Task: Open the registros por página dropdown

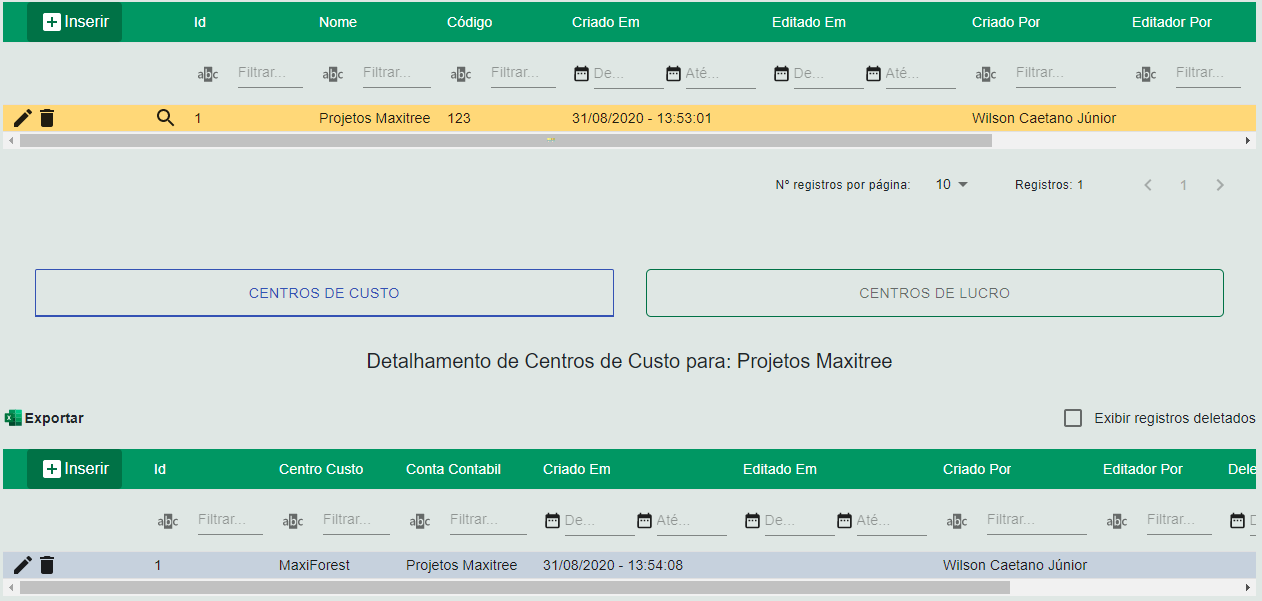Action: [x=952, y=185]
